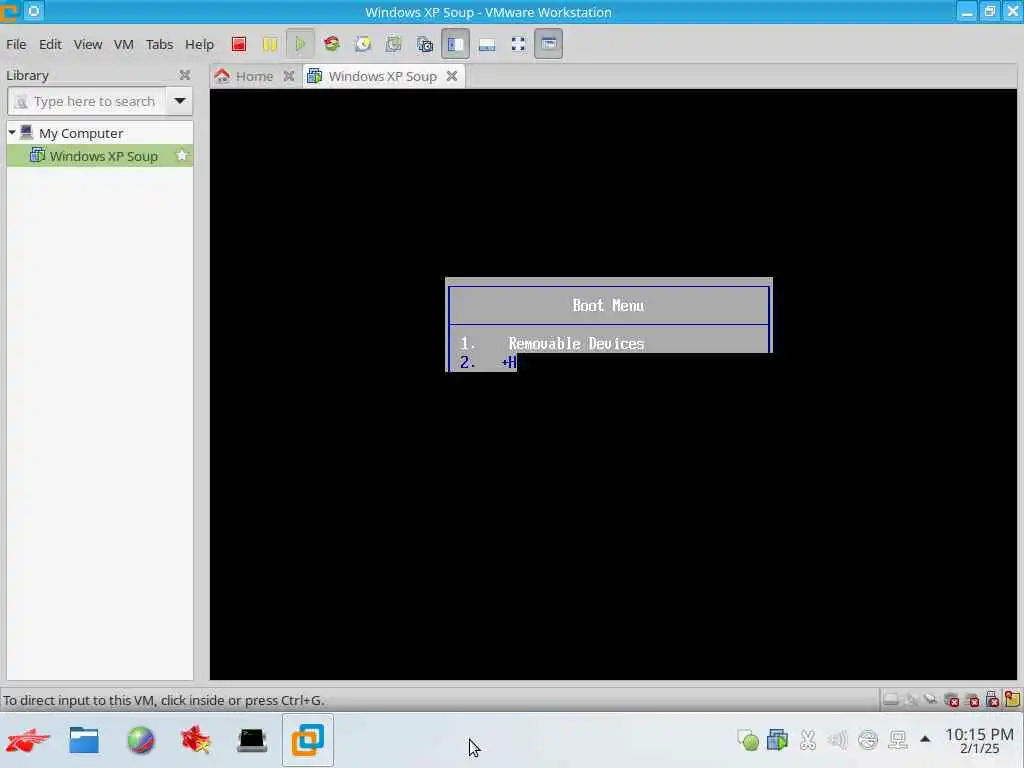Select Windows XP Soup in library tree
The height and width of the screenshot is (768, 1024).
(x=100, y=156)
